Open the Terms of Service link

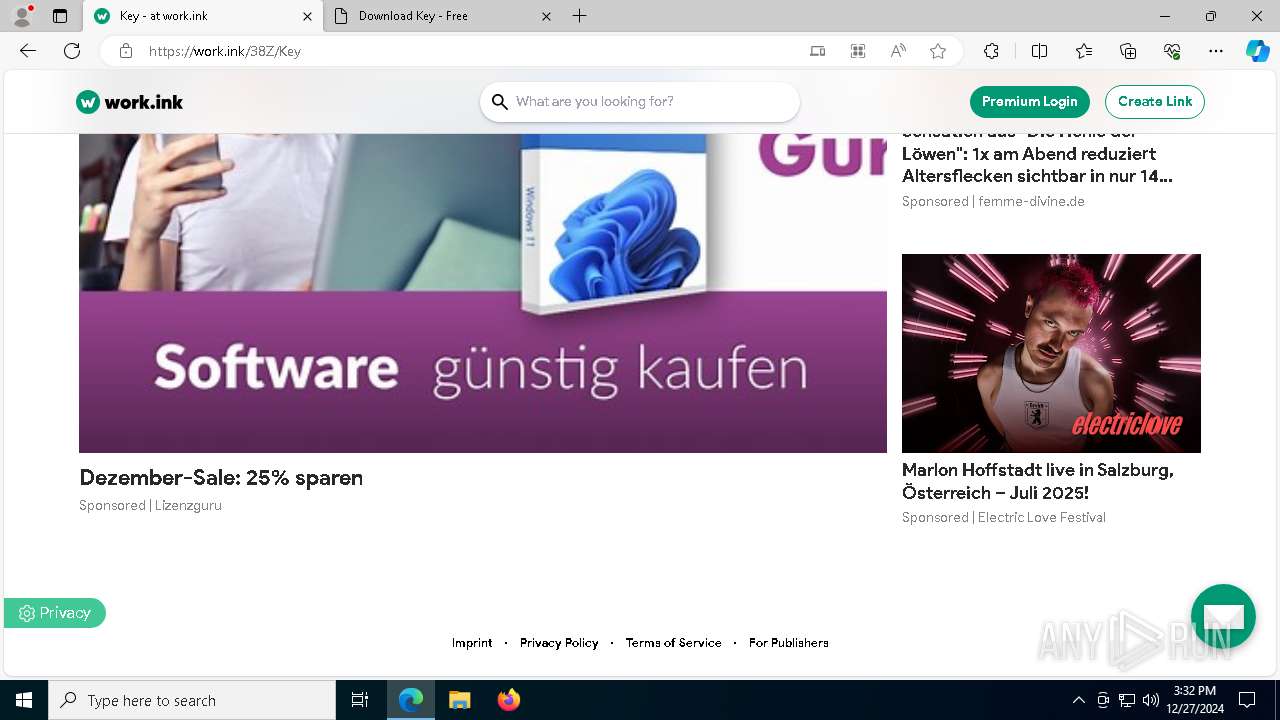(x=673, y=643)
